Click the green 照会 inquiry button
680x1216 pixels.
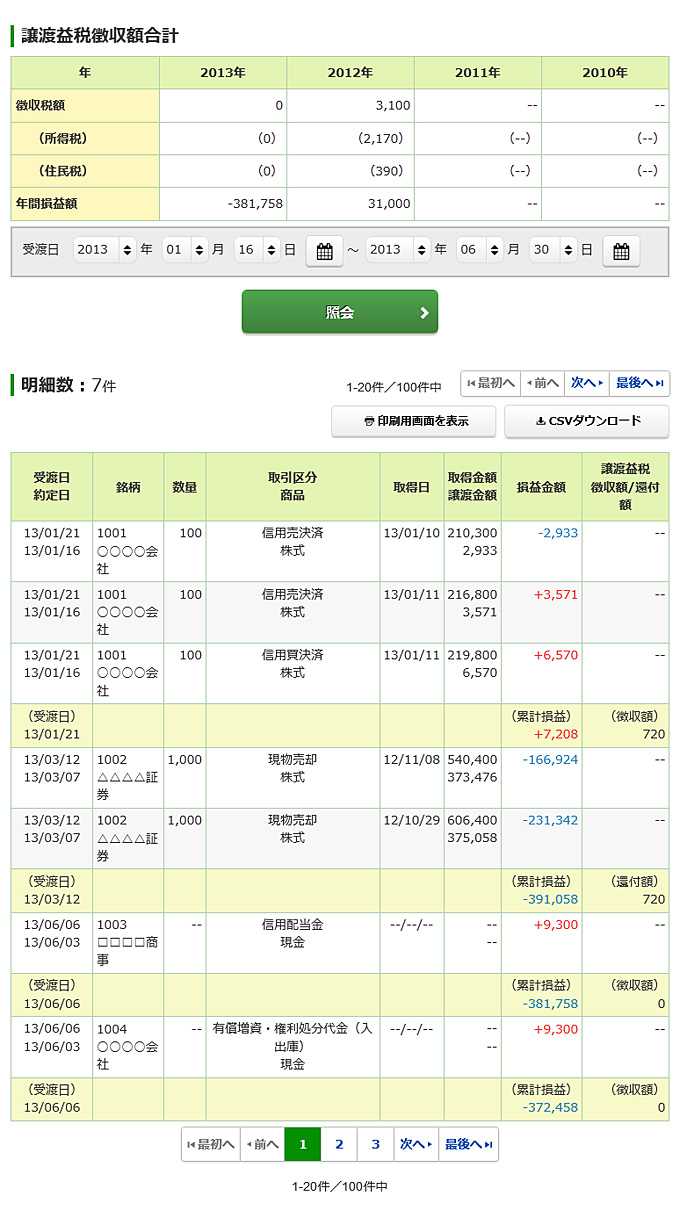coord(340,312)
